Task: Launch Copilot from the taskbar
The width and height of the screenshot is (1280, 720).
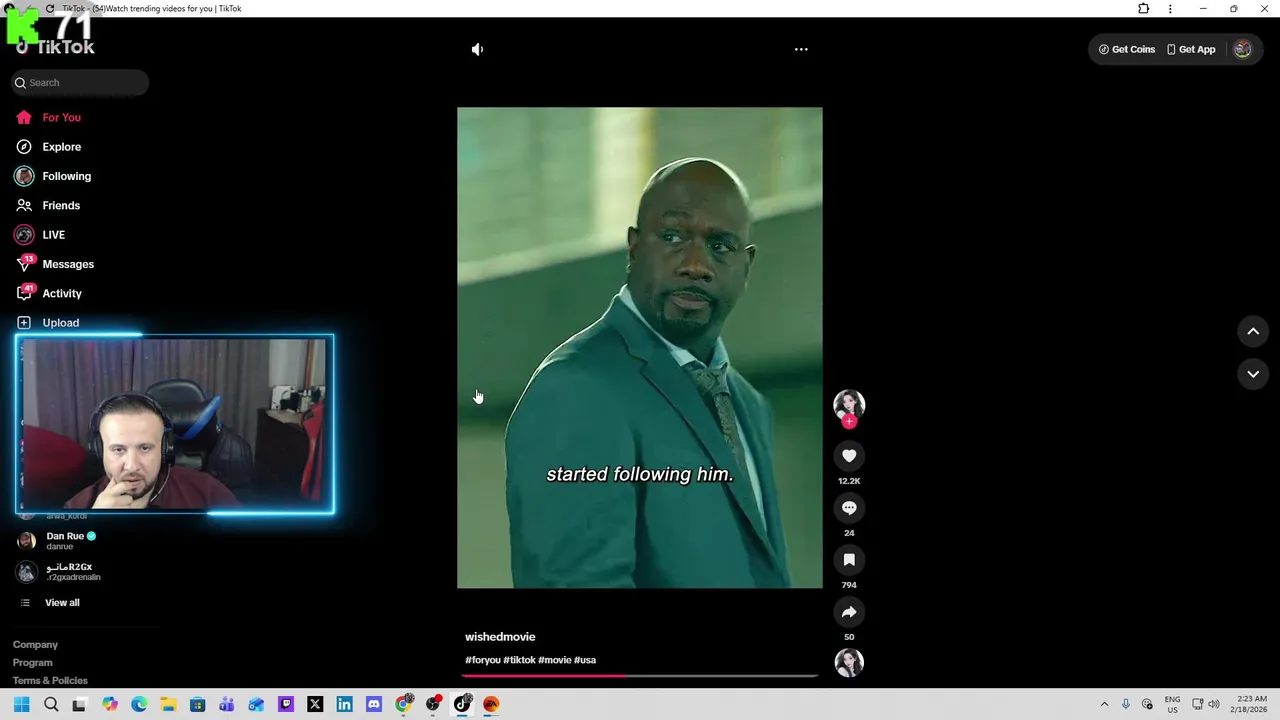Action: 110,704
